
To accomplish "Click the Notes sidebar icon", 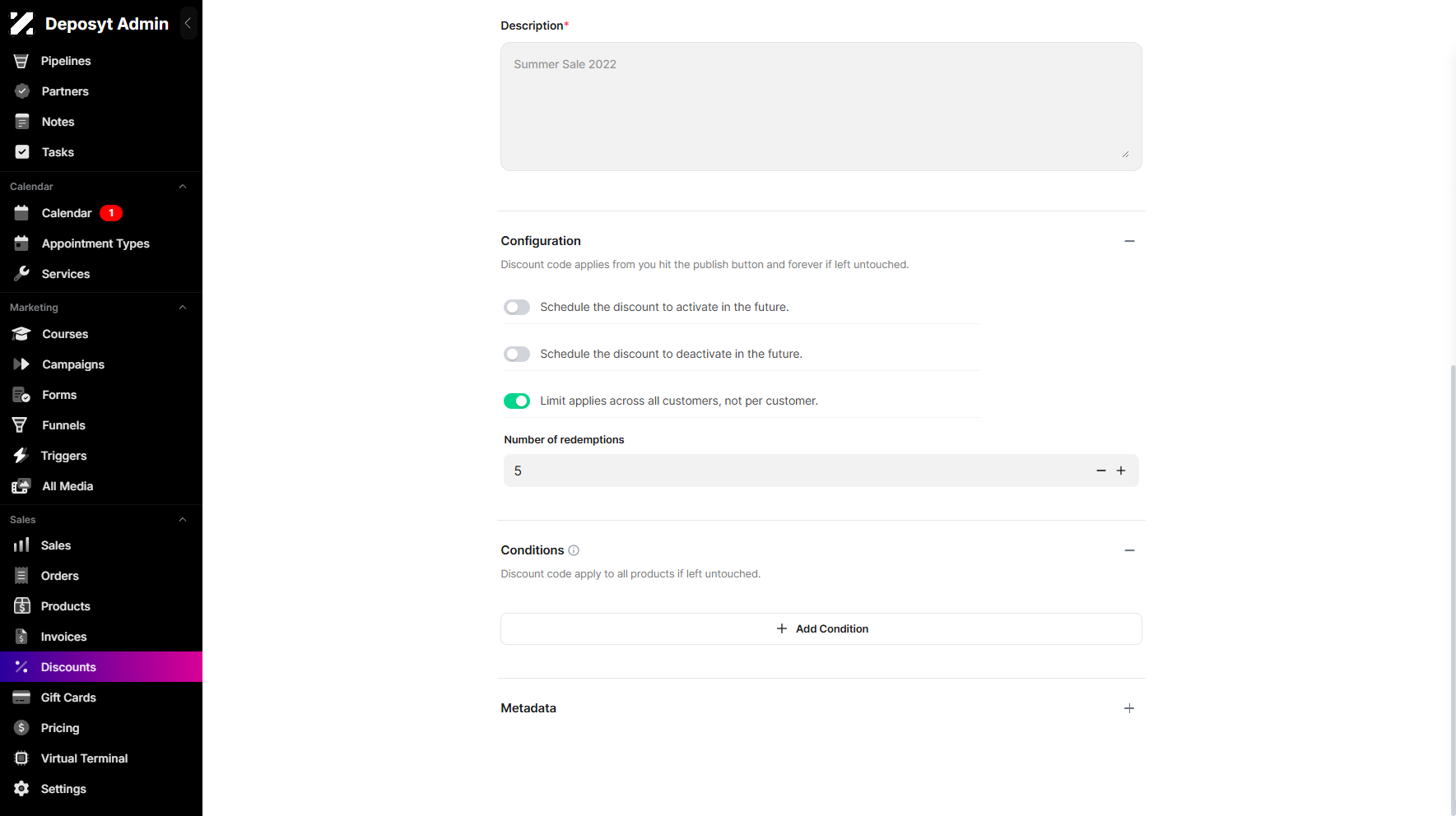I will [22, 122].
